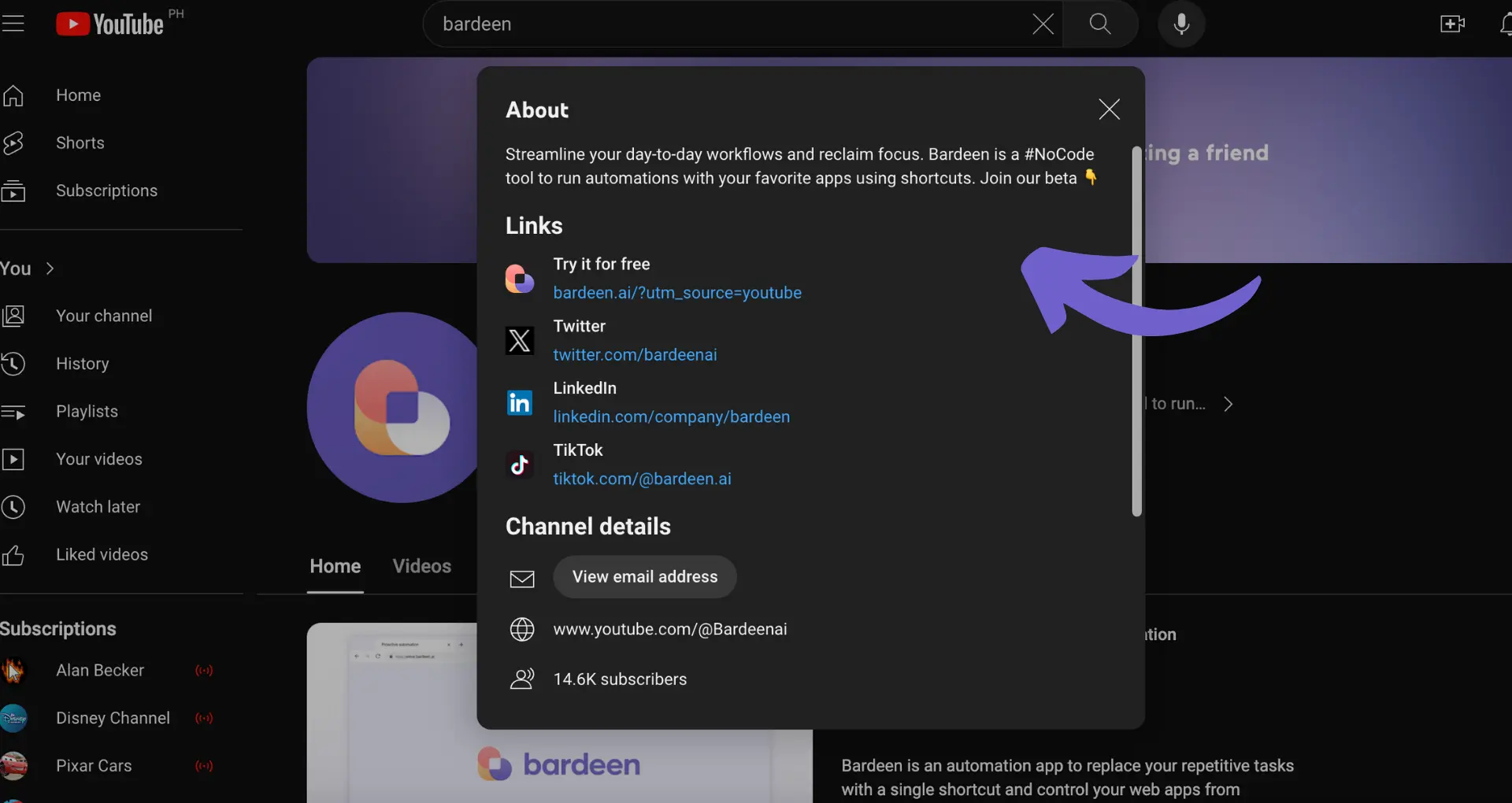The image size is (1512, 803).
Task: Open tiktok.com/@bardeen.ai link
Action: point(642,479)
